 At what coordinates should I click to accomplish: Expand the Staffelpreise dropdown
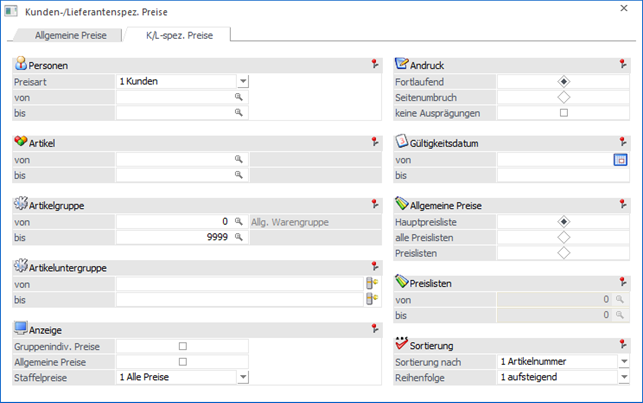point(242,377)
